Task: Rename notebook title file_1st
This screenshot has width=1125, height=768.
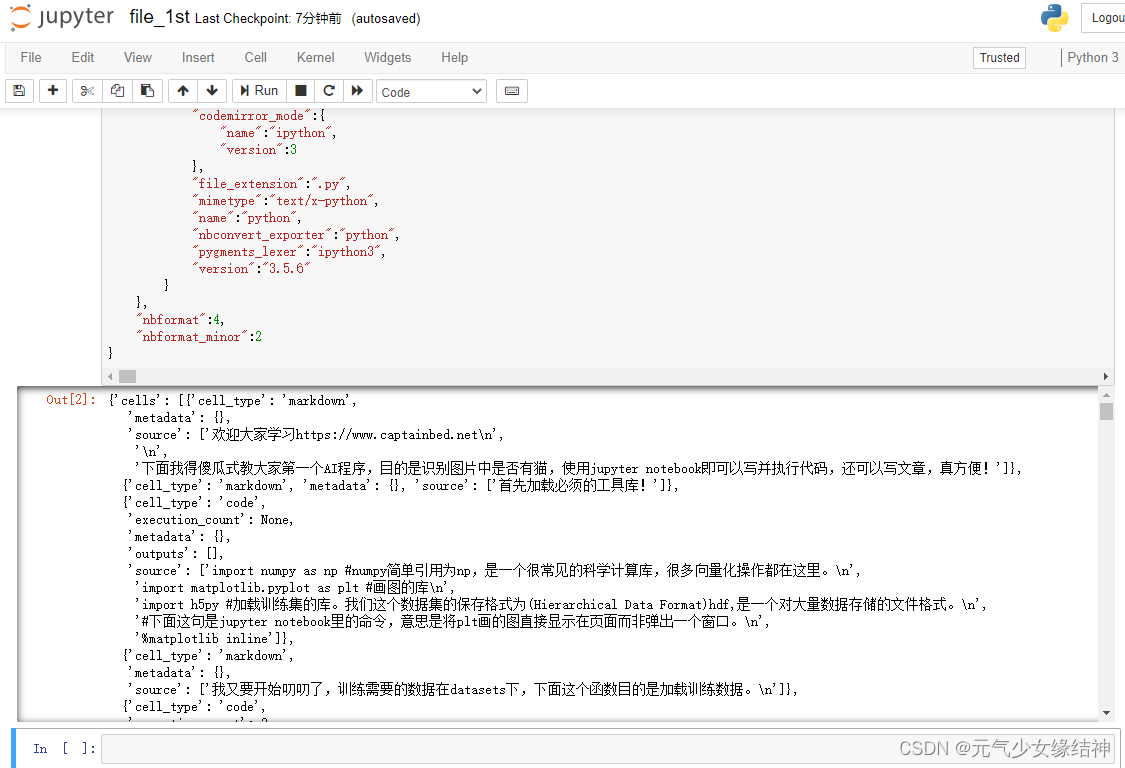Action: [x=159, y=17]
